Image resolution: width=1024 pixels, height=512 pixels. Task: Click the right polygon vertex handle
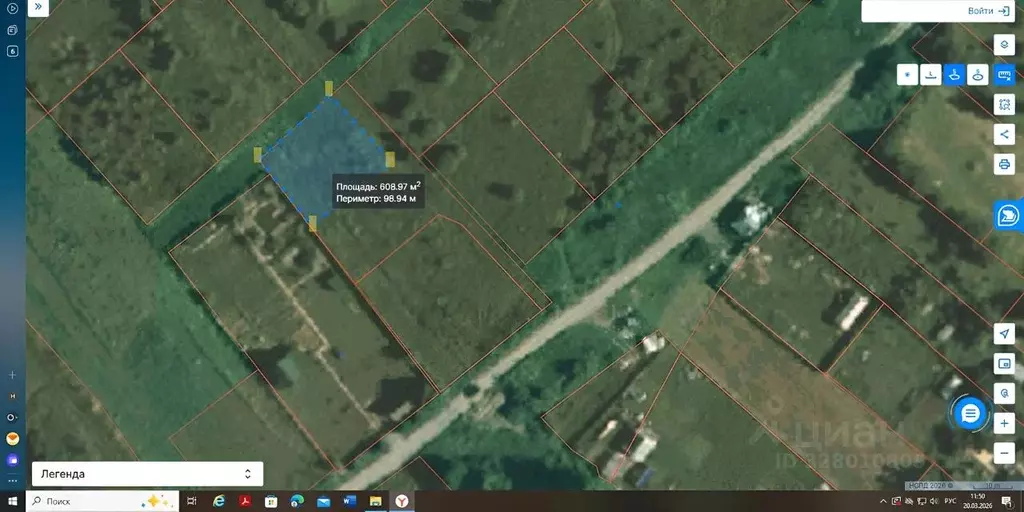click(390, 160)
